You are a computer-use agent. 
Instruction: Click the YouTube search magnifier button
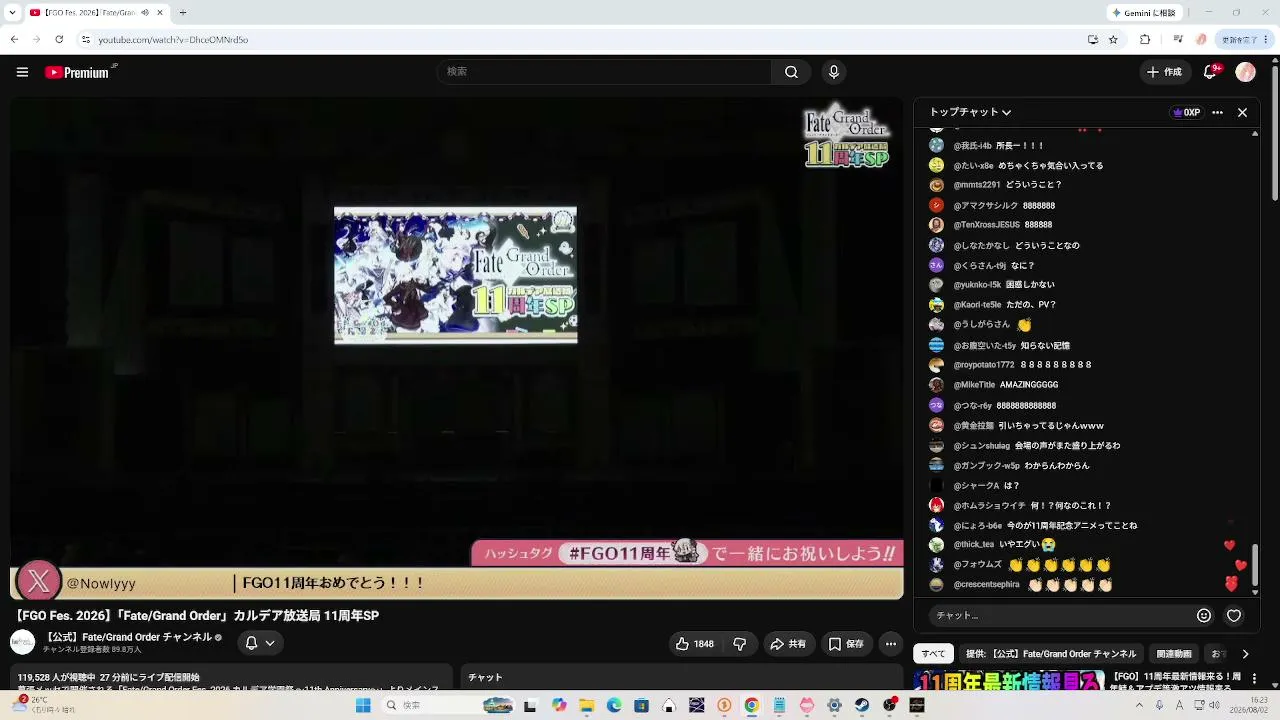coord(791,72)
